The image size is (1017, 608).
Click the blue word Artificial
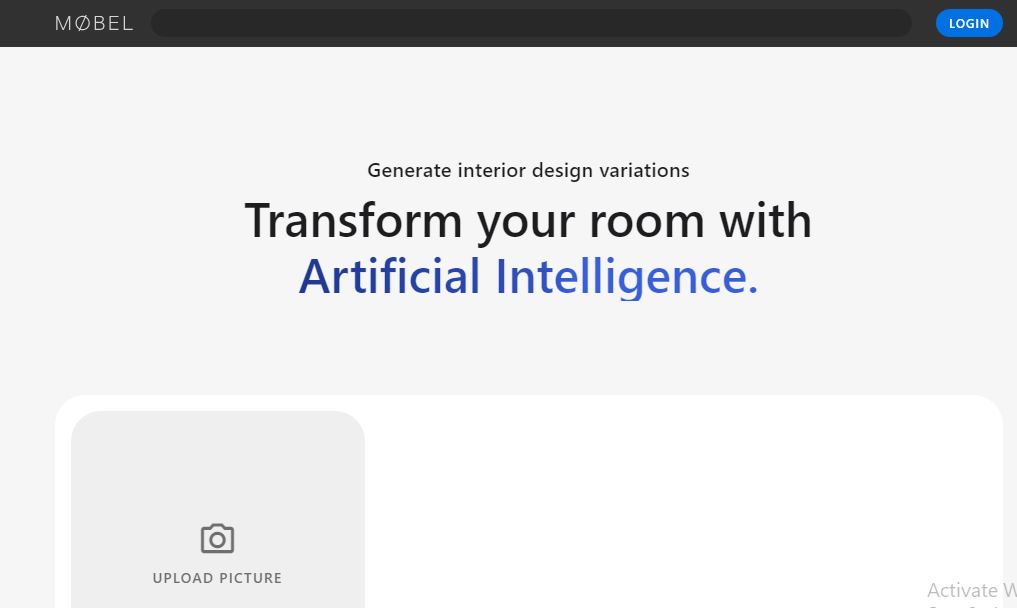coord(389,276)
